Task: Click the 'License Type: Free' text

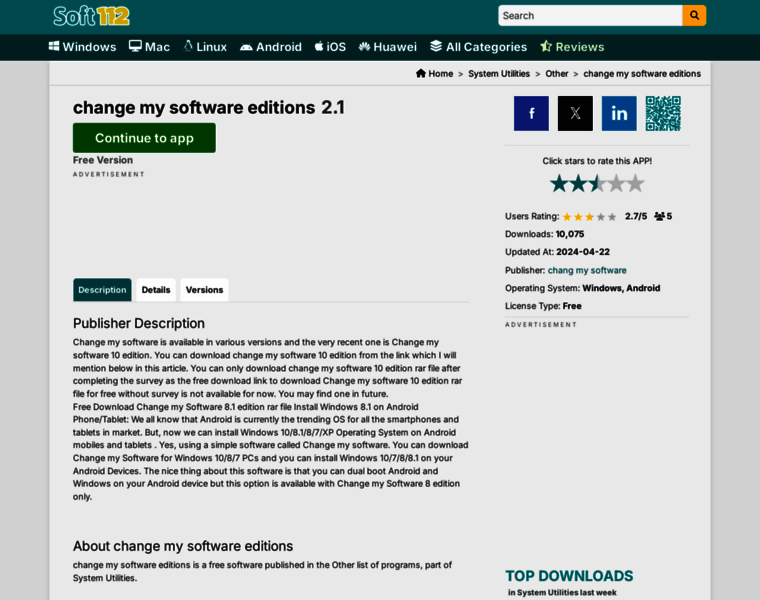Action: [x=543, y=306]
